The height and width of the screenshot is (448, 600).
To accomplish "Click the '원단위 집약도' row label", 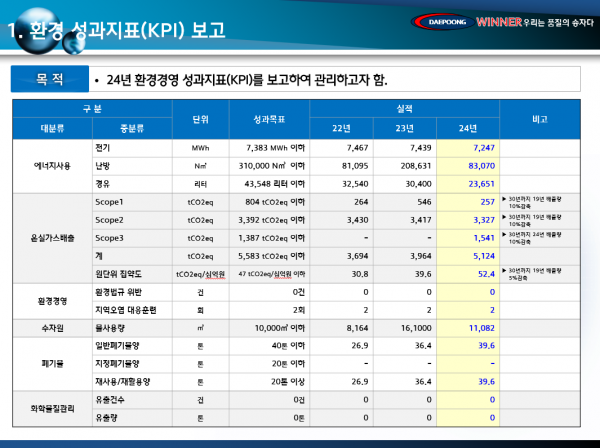I will coord(118,274).
